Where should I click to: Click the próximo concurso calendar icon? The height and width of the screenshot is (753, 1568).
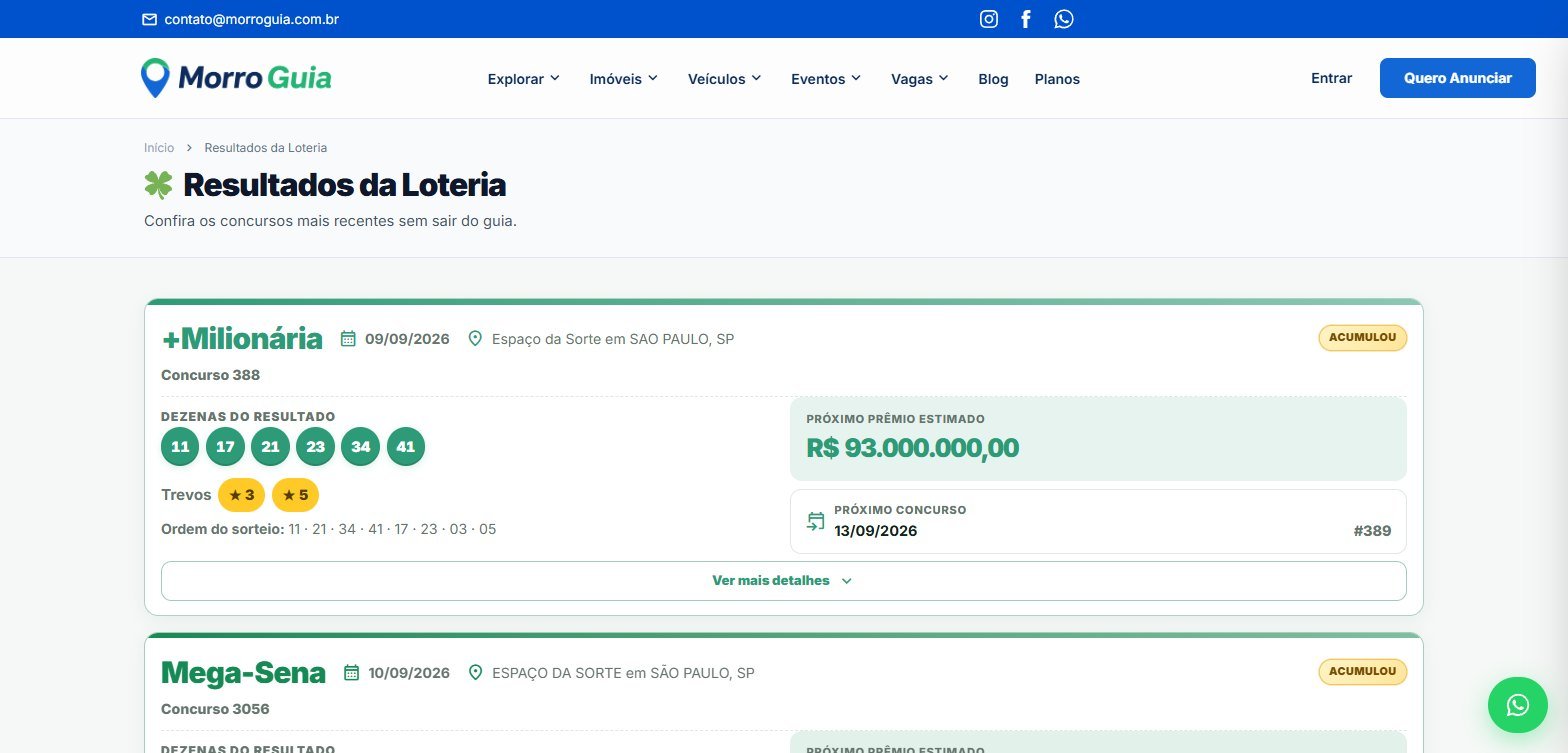(x=816, y=521)
